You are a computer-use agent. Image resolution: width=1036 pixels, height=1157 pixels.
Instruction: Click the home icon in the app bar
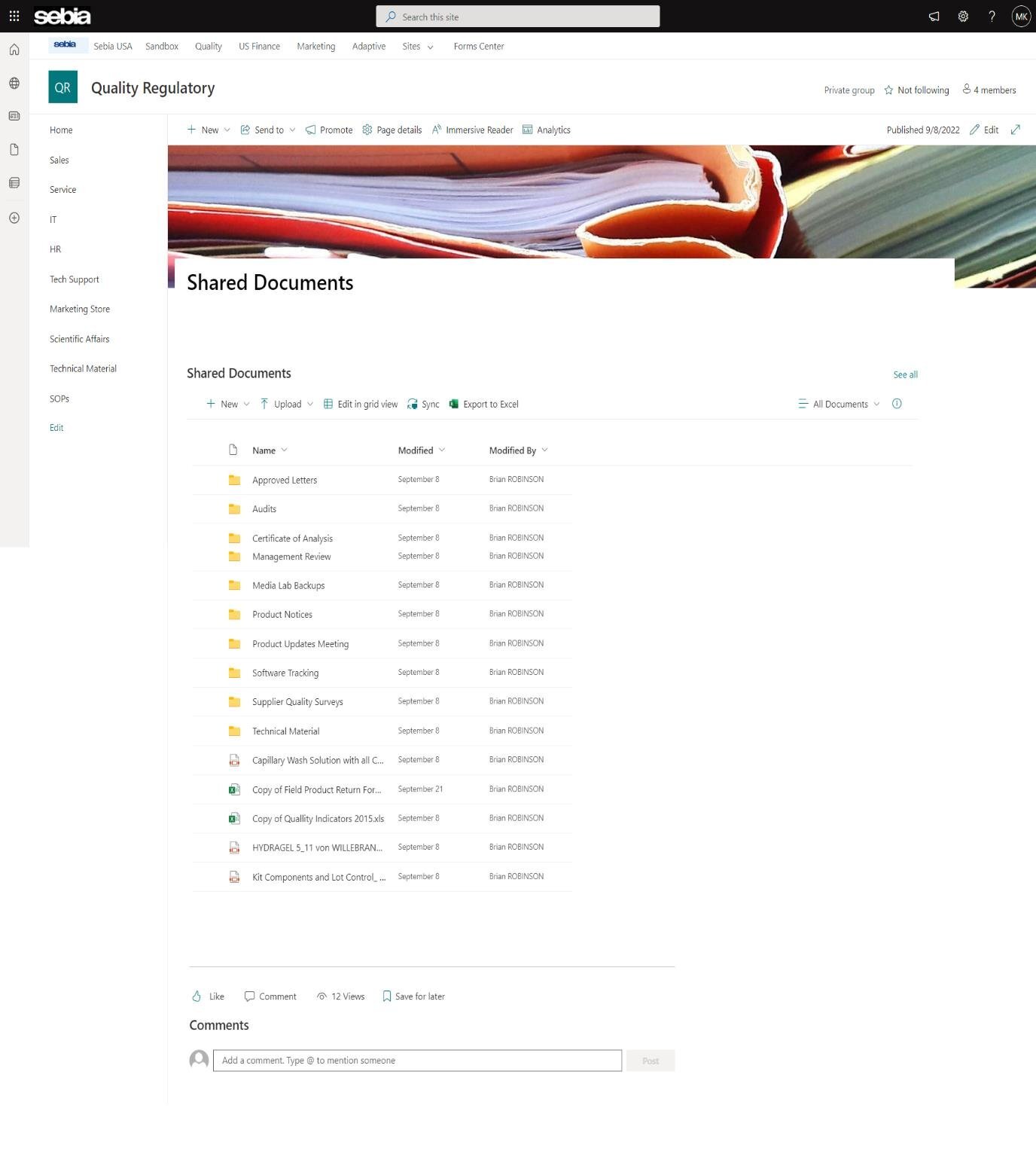coord(14,50)
